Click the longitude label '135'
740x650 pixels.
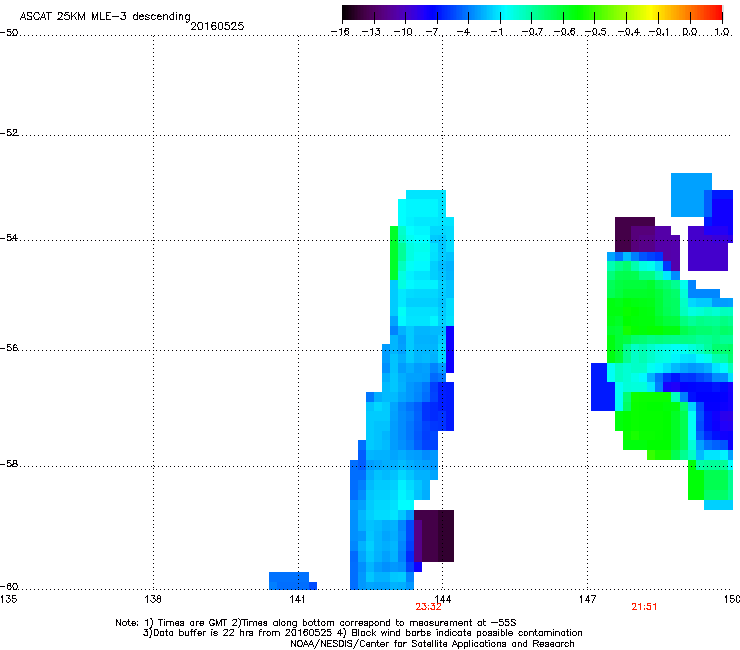[8, 599]
